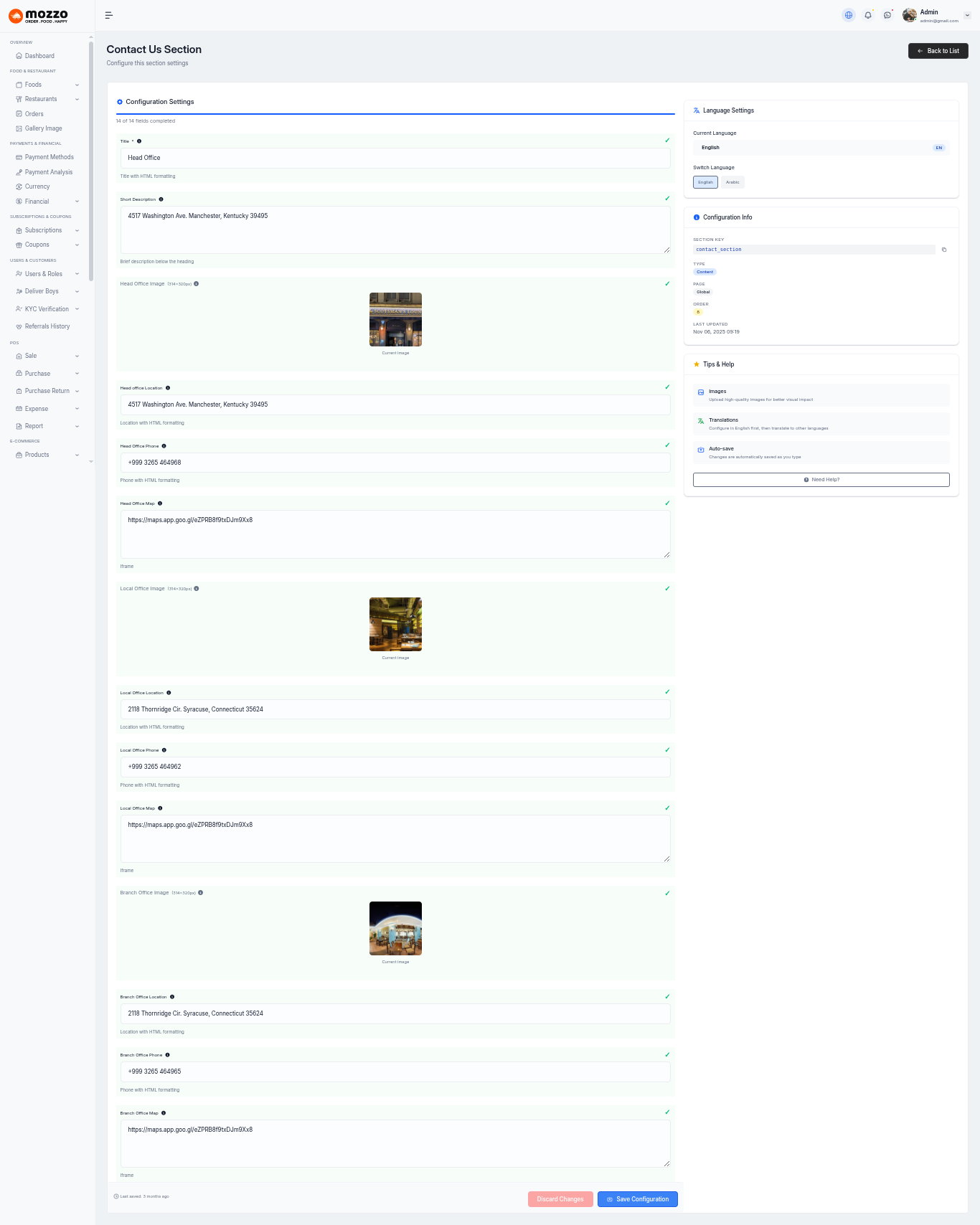Click info icon beside Short Description label

tap(161, 199)
